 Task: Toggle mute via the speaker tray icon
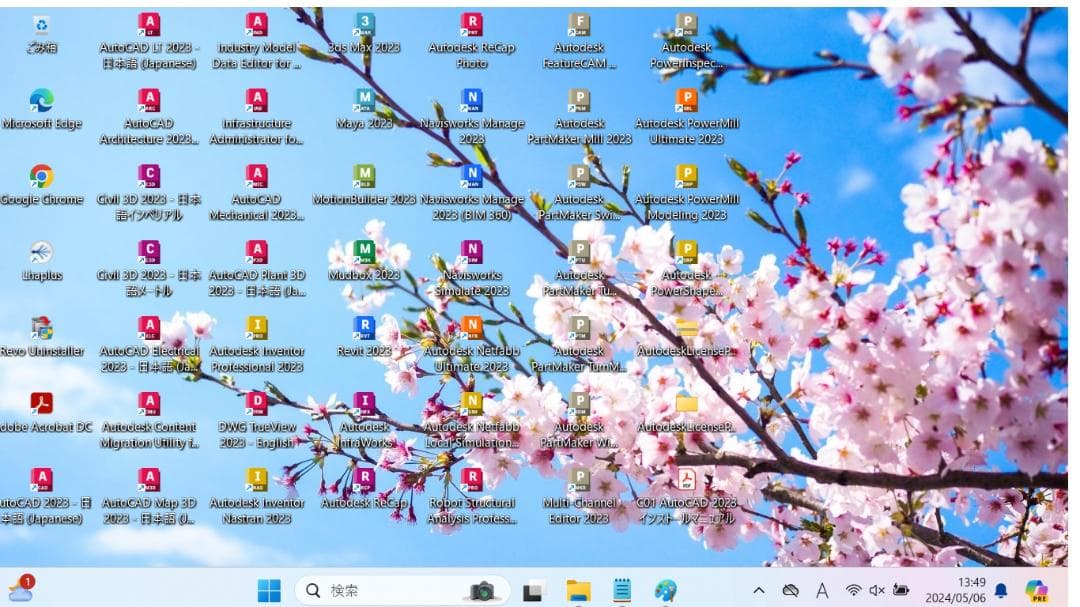(x=877, y=590)
